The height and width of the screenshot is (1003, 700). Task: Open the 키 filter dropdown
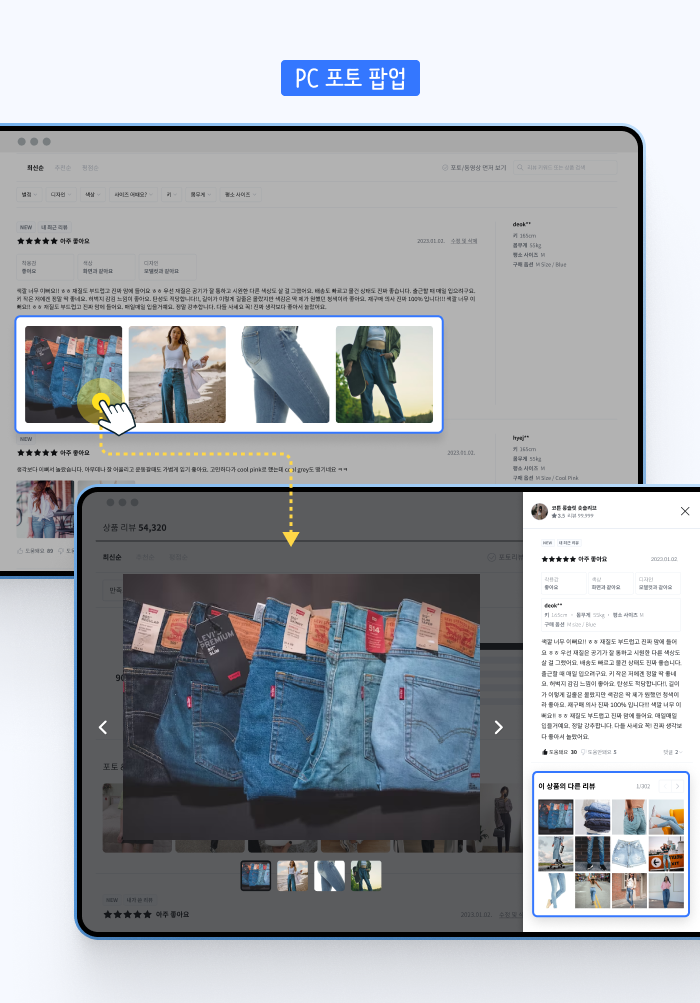(x=171, y=194)
